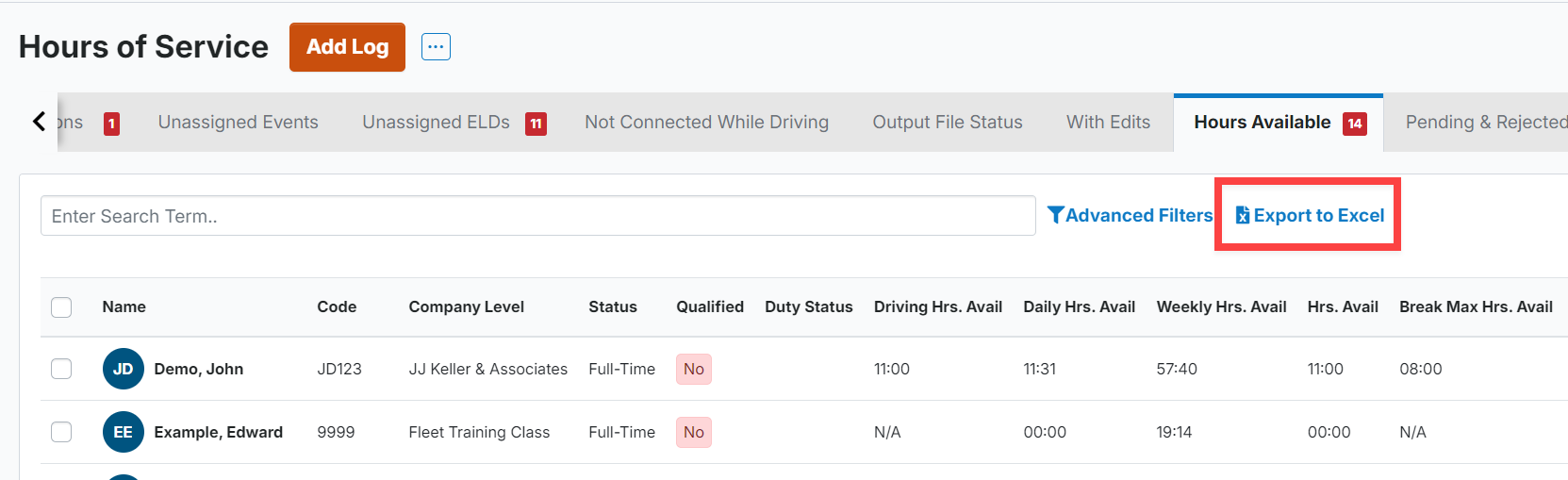Click the left chevron to scroll tabs back

pyautogui.click(x=39, y=122)
